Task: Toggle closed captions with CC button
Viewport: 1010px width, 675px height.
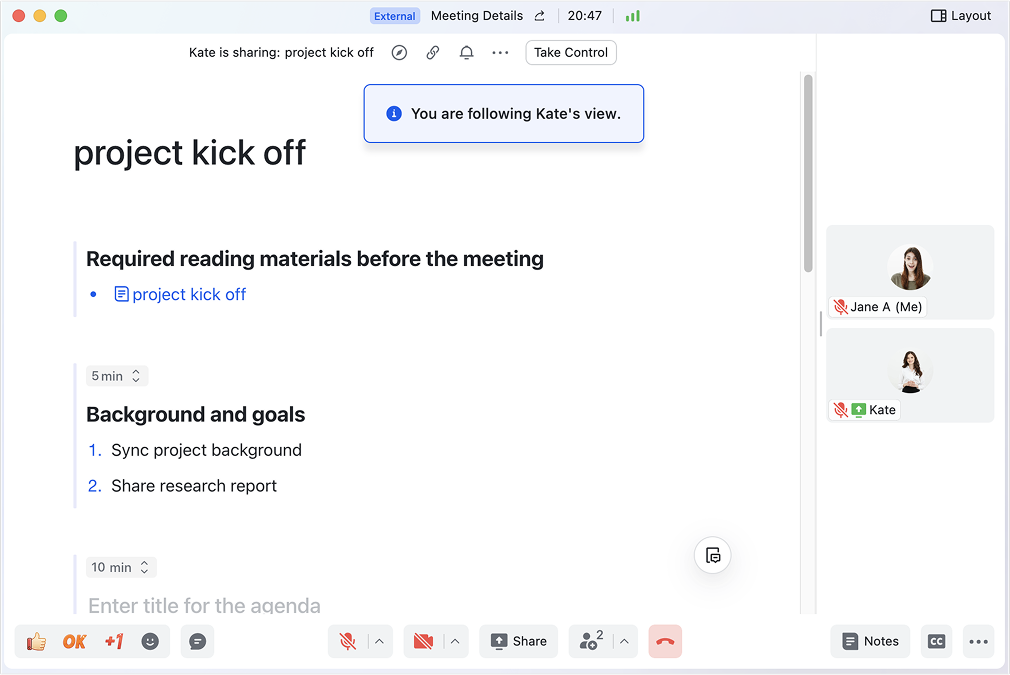Action: (936, 642)
